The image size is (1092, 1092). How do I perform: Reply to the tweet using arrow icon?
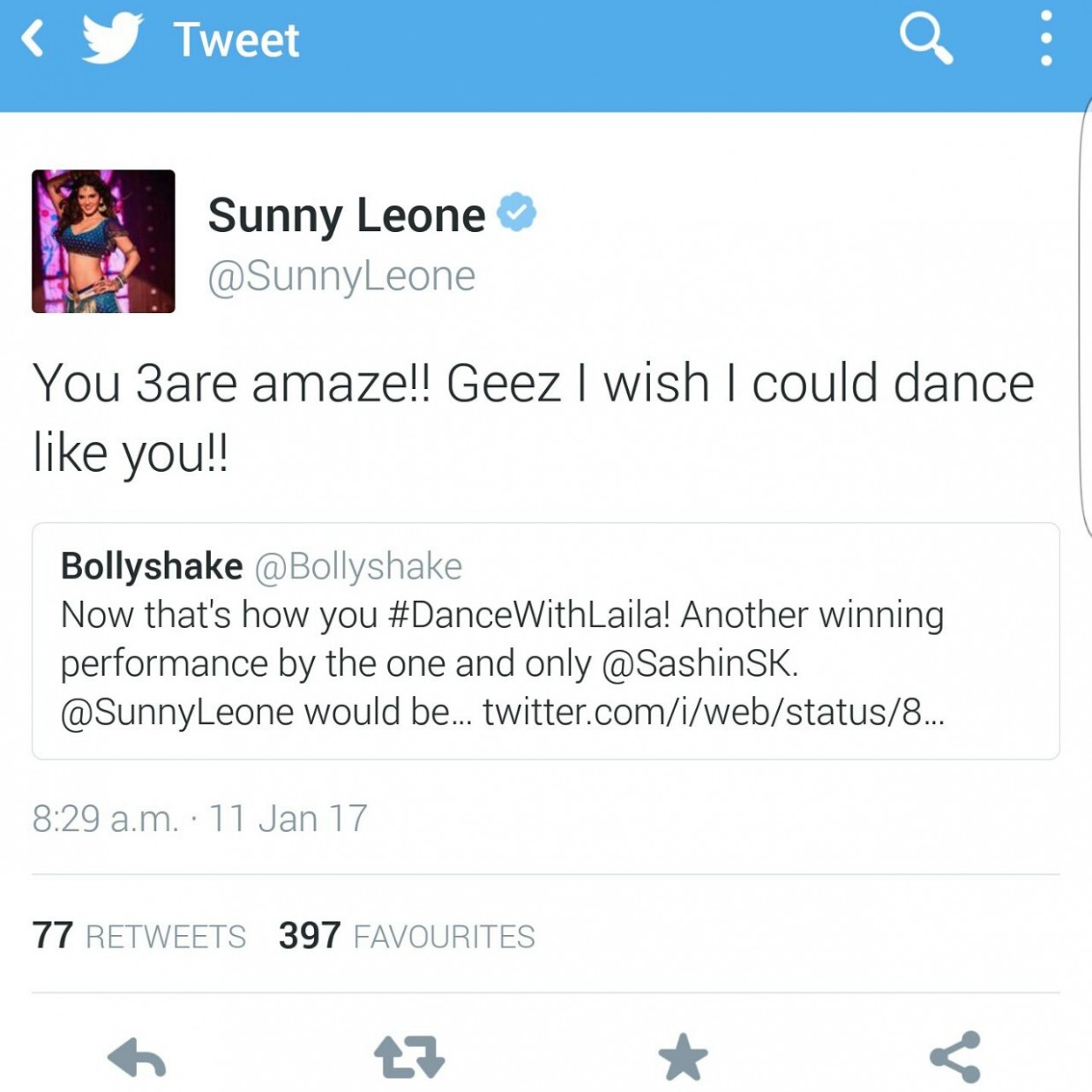click(x=137, y=1057)
